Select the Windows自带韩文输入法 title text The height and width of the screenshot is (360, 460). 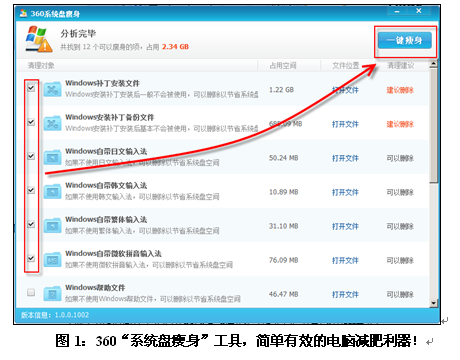106,185
